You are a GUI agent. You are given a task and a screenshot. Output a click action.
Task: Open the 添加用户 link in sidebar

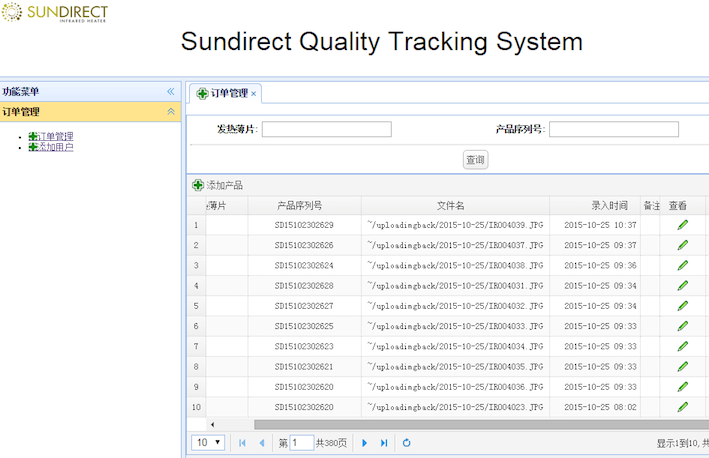point(55,147)
